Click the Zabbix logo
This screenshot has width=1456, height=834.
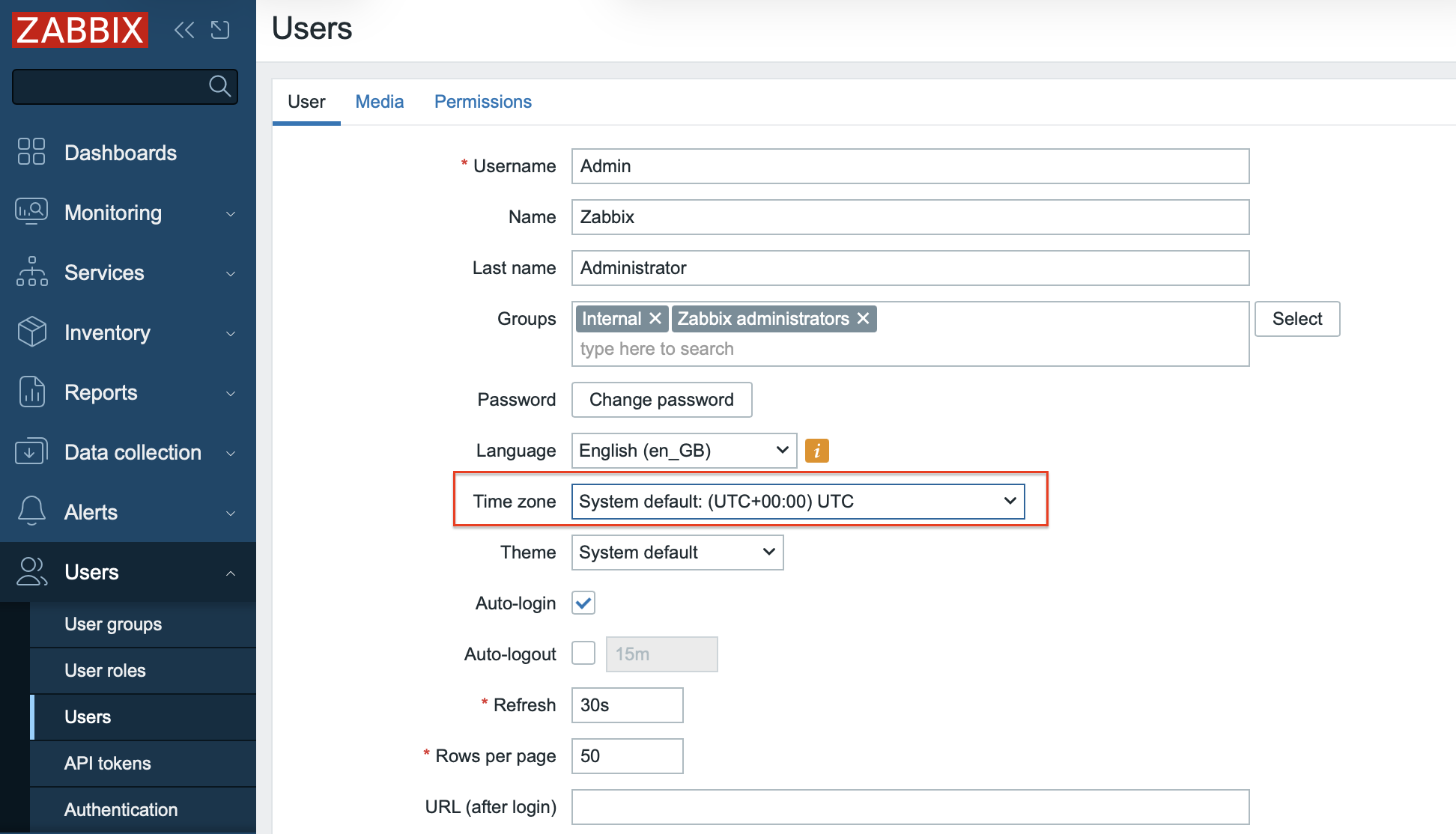tap(80, 30)
